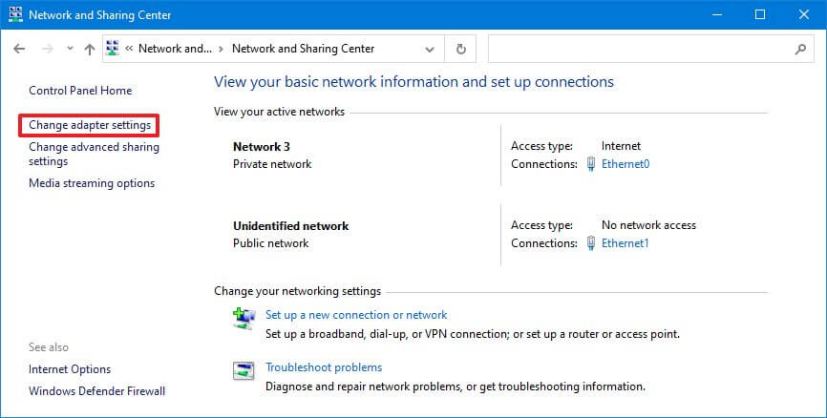Open the recent locations dropdown arrow

70,49
